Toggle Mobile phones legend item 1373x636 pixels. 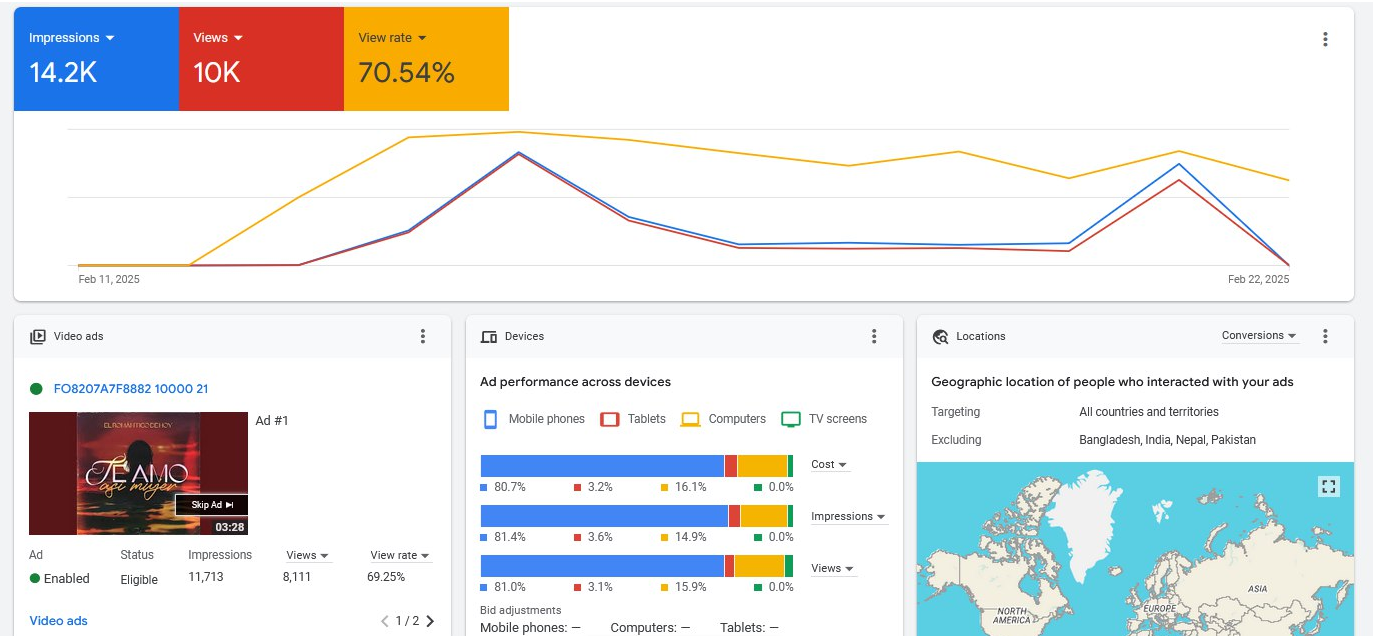pos(534,419)
